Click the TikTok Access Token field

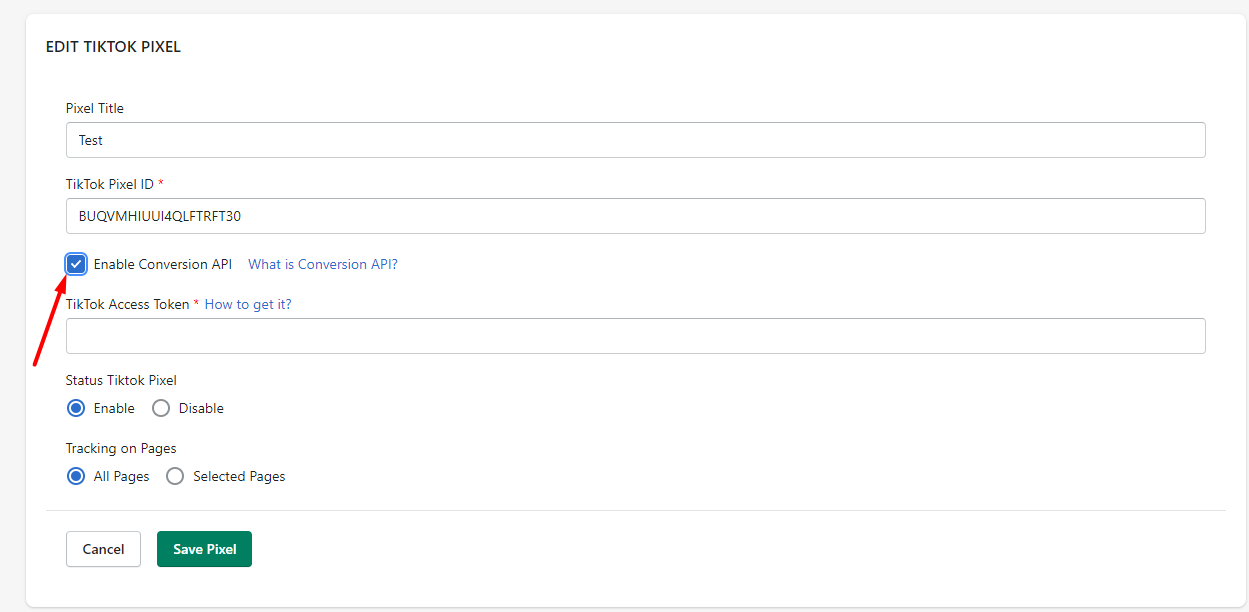[x=635, y=336]
